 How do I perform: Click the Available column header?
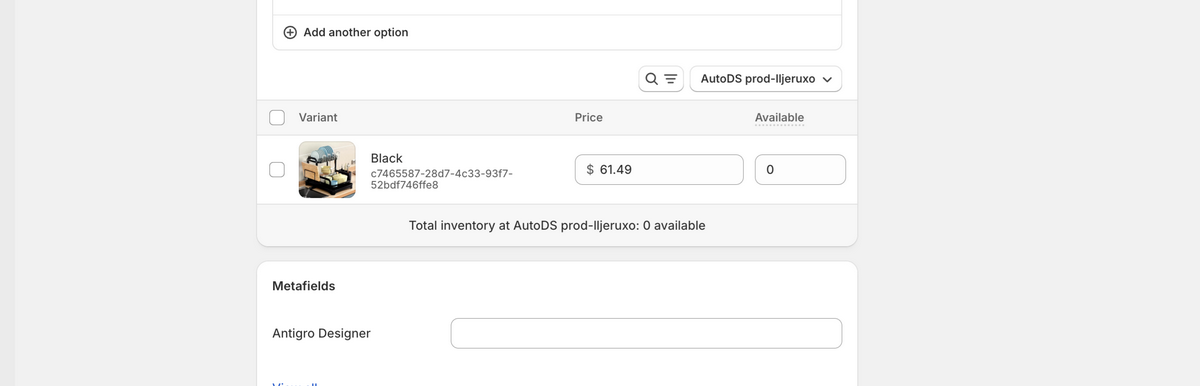click(779, 117)
